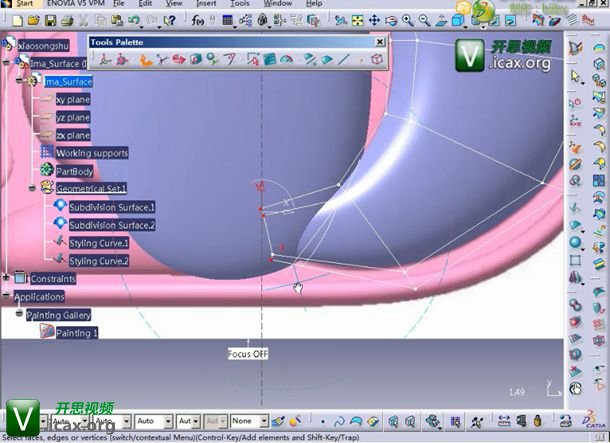Click the square frame icon in right toolbar
The width and height of the screenshot is (610, 443).
click(x=575, y=260)
